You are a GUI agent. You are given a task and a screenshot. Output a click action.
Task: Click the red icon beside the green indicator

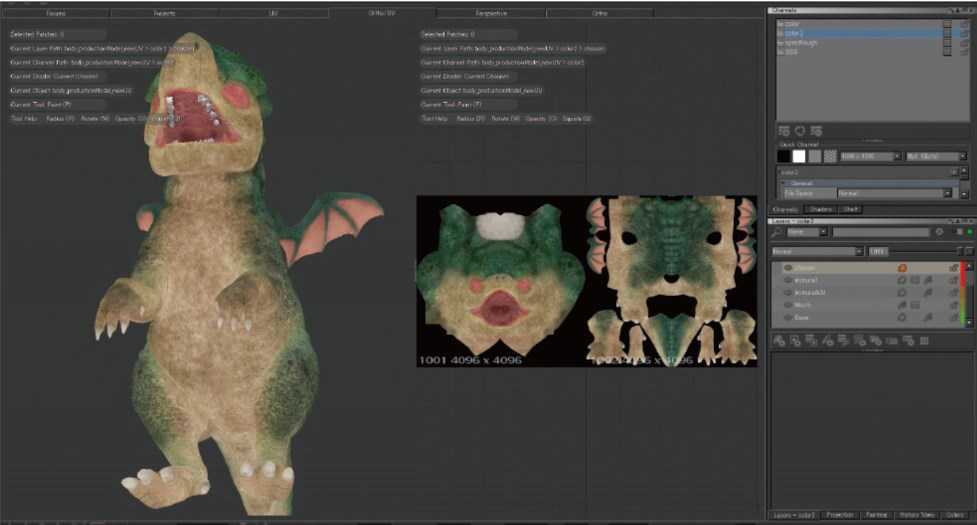click(x=960, y=232)
